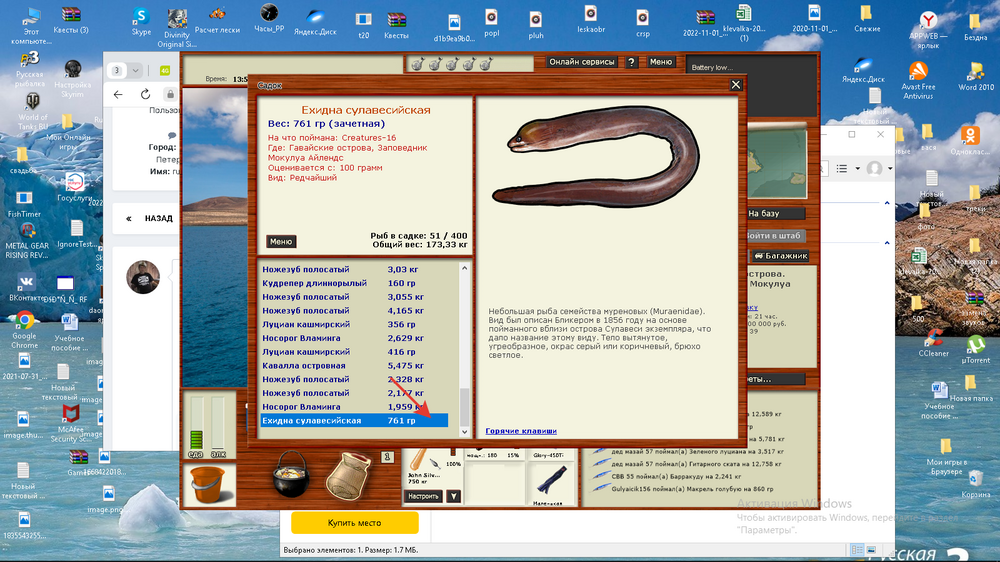Click the user avatar icon in the right window
The height and width of the screenshot is (562, 1000).
tap(874, 168)
